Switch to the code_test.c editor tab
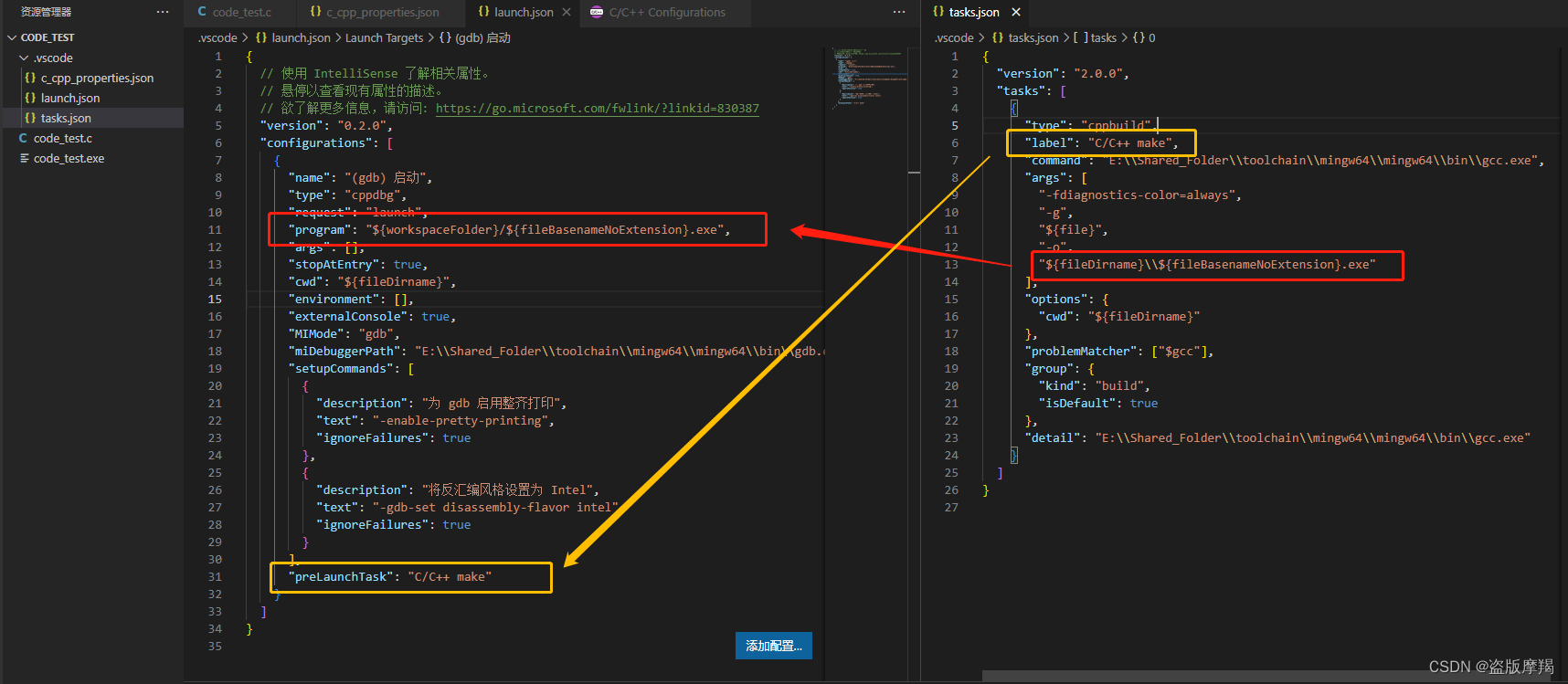The width and height of the screenshot is (1568, 684). (241, 12)
